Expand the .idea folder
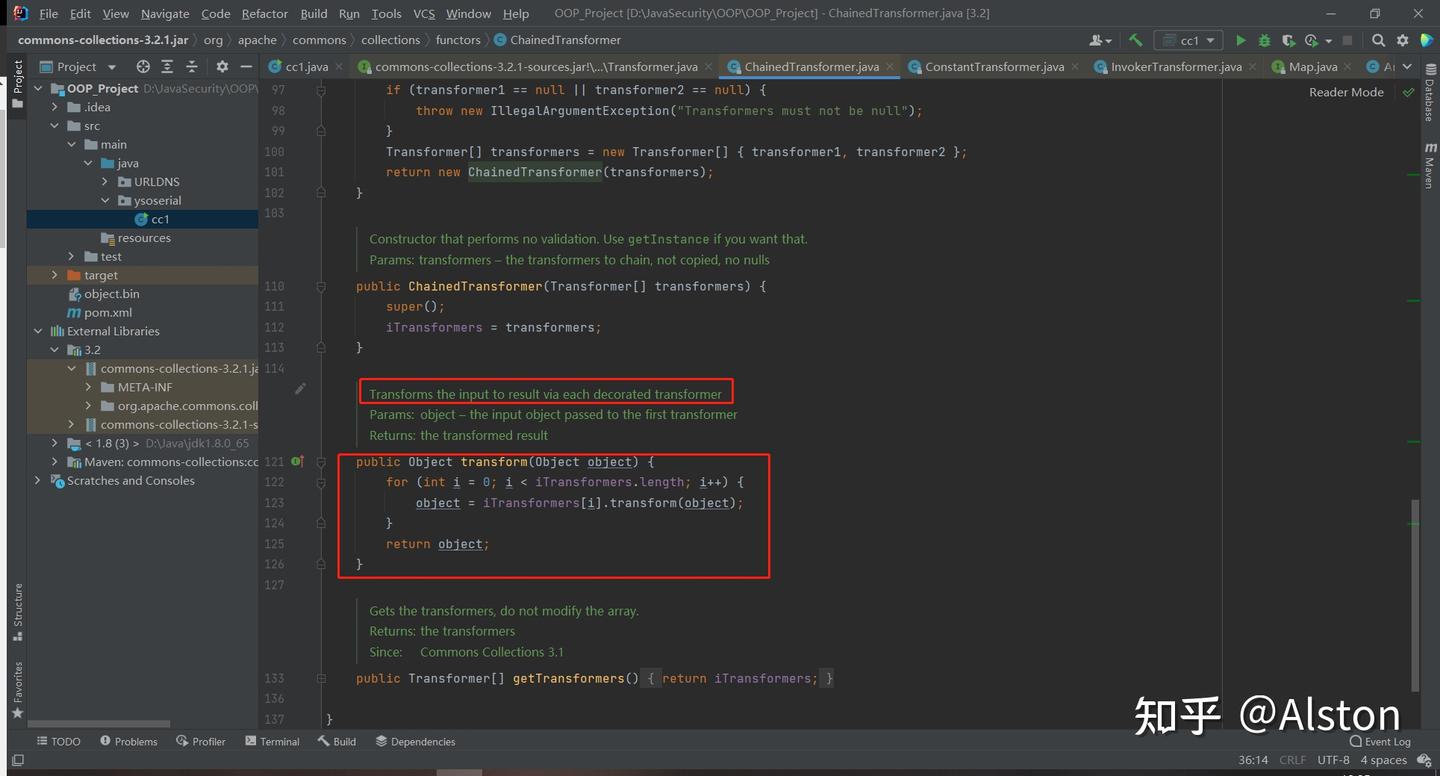Image resolution: width=1440 pixels, height=776 pixels. coord(55,107)
